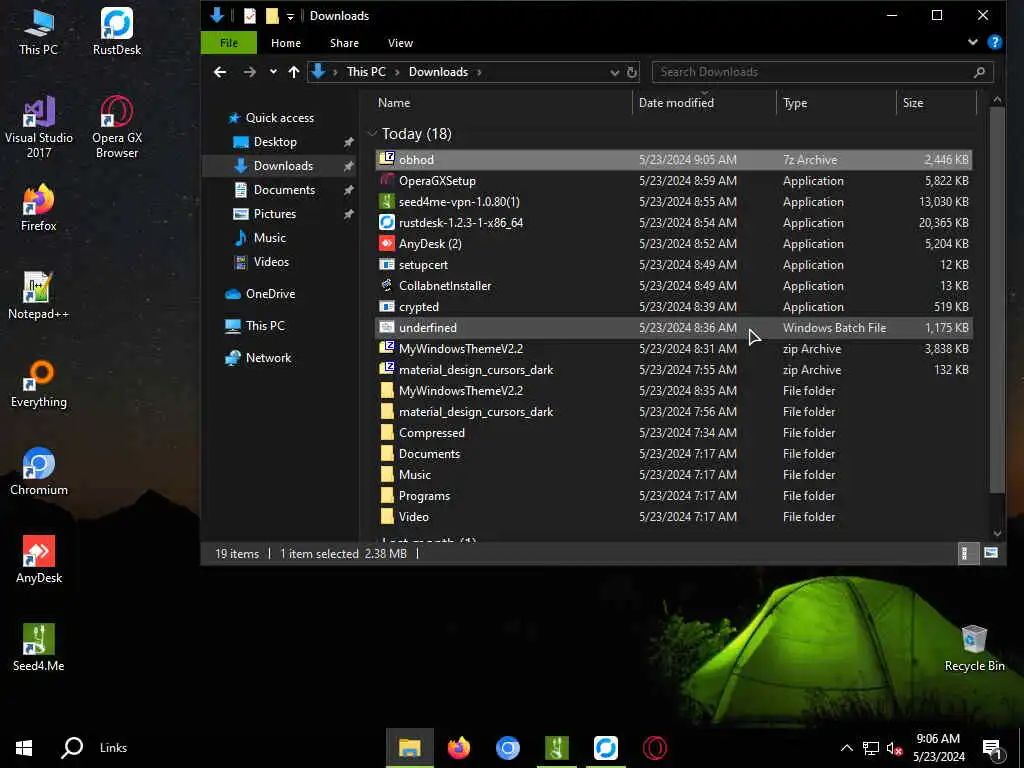Viewport: 1024px width, 768px height.
Task: Open the Firefox desktop shortcut
Action: click(39, 207)
